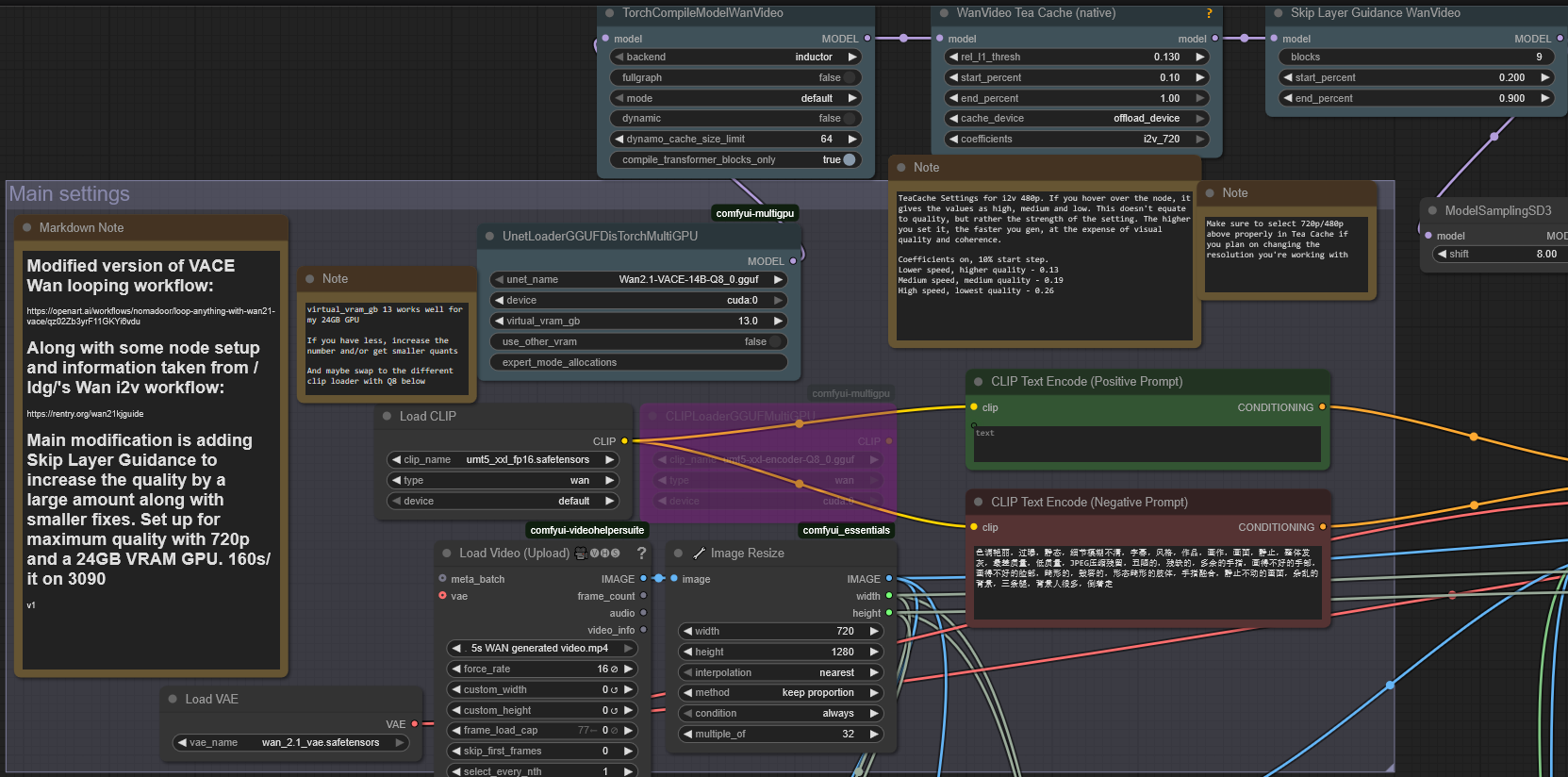The height and width of the screenshot is (777, 1568).
Task: Click the Load VAE output VAE socket
Action: point(414,724)
